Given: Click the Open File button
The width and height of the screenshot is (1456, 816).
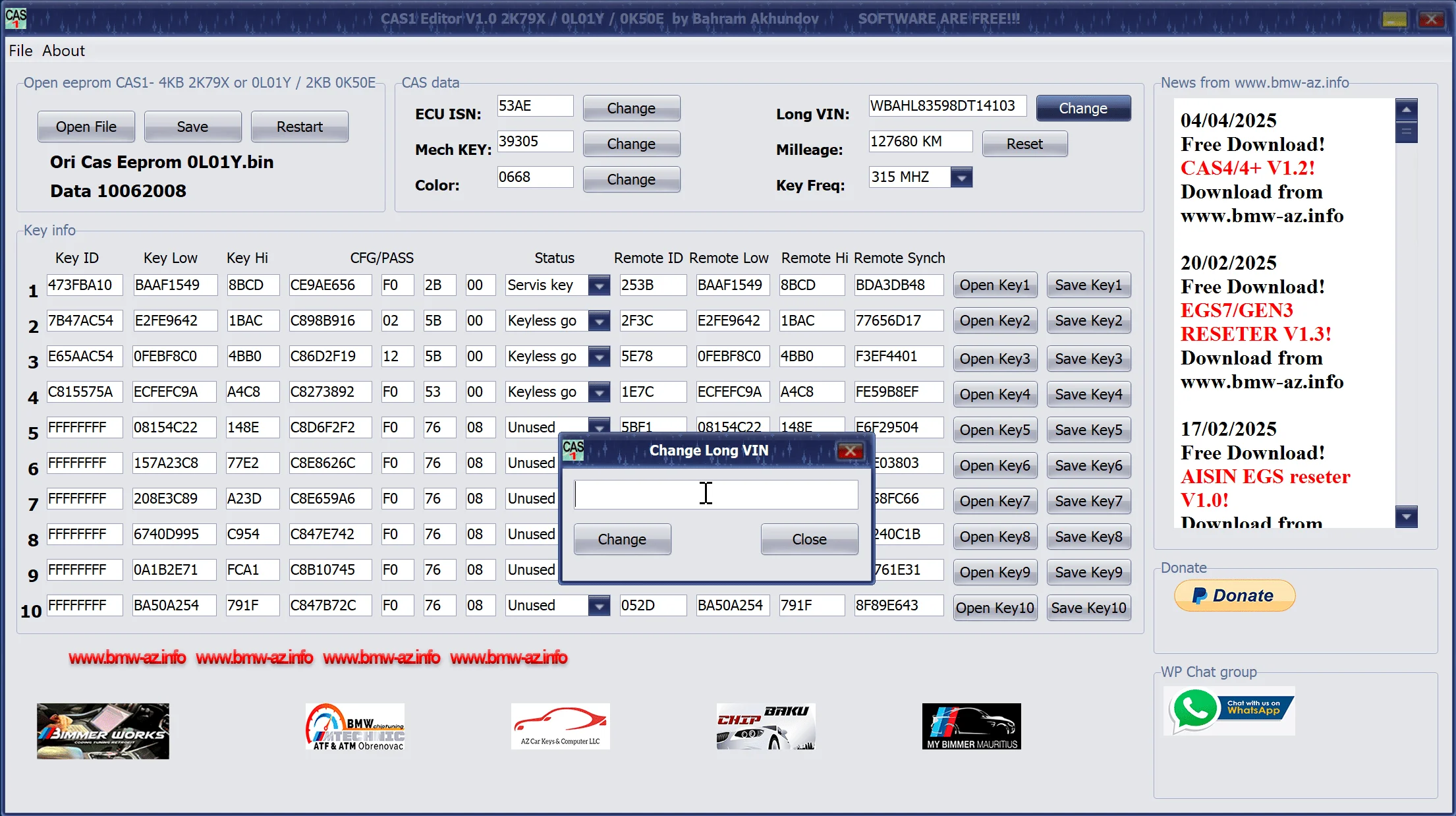Looking at the screenshot, I should click(86, 127).
